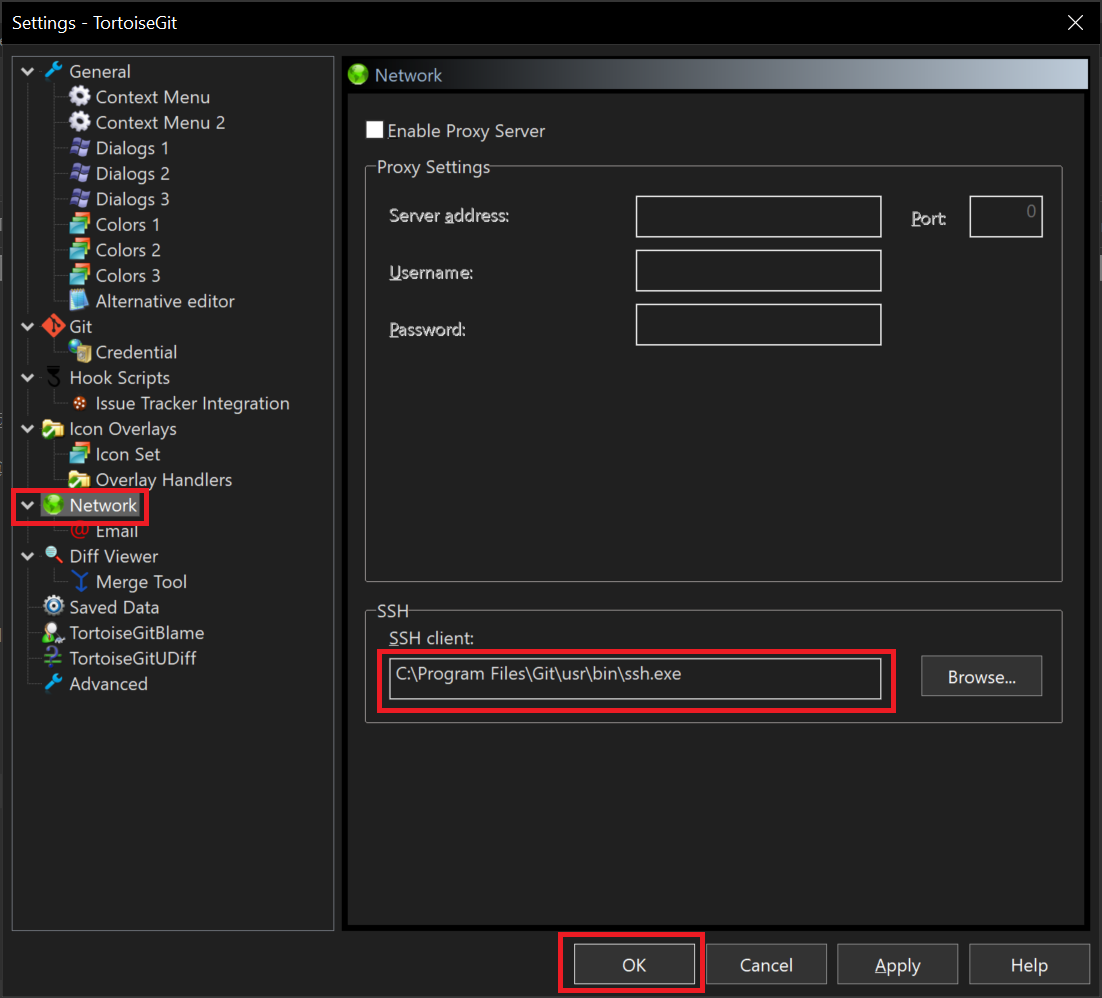Click the TortoiseGitUDiff icon
The image size is (1102, 998).
coord(53,658)
